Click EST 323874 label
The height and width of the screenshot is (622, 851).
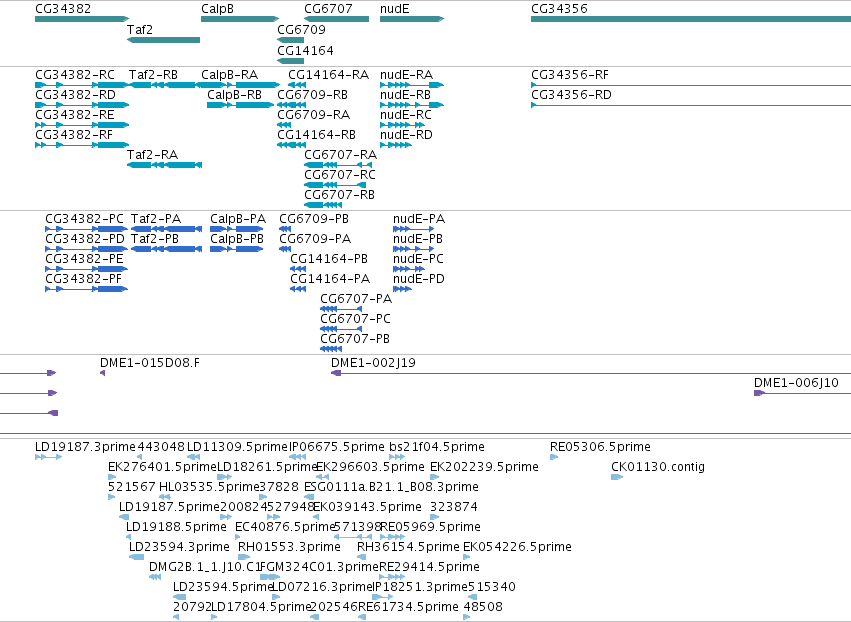(x=454, y=507)
